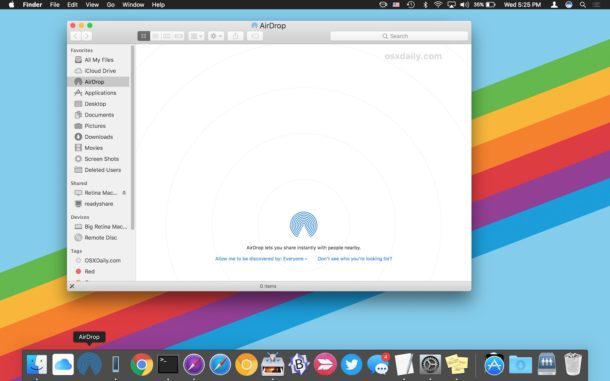Open the Help menu
This screenshot has width=610, height=381.
click(158, 5)
